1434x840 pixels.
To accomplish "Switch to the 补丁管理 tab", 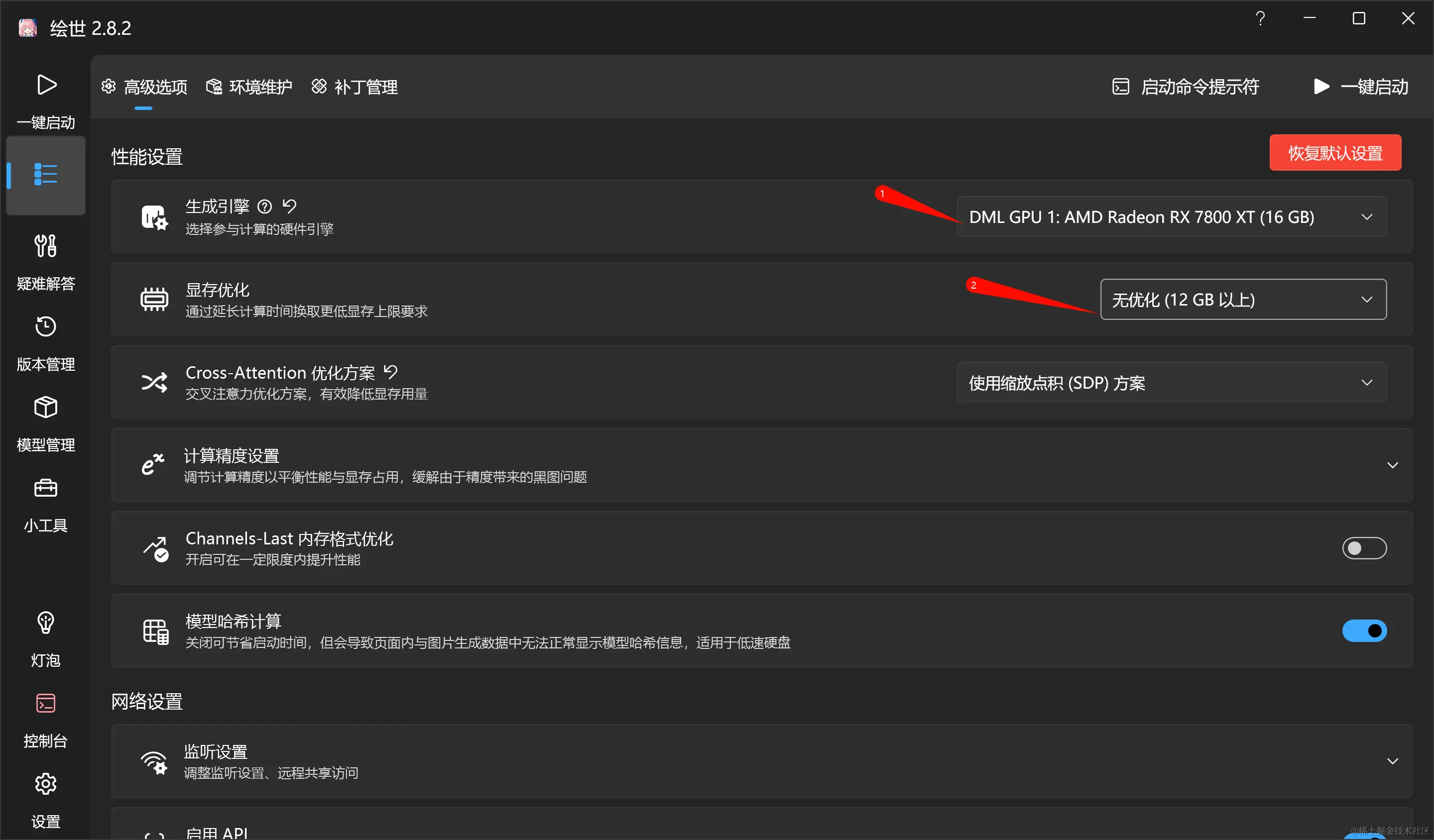I will tap(355, 87).
